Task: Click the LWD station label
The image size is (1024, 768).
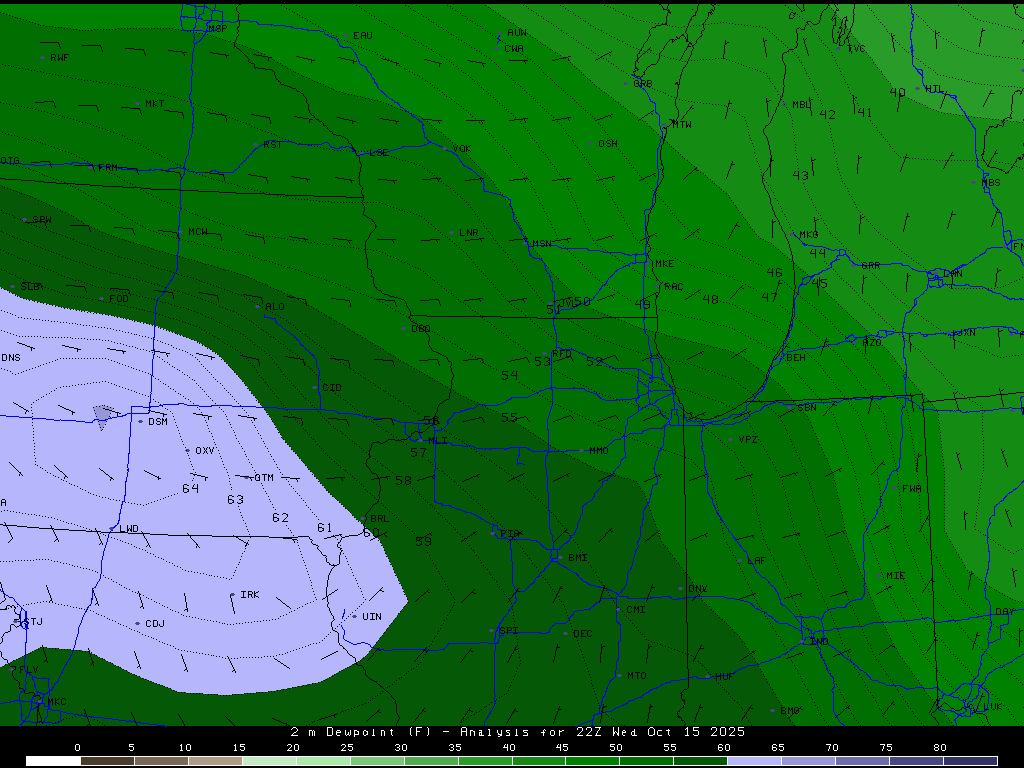Action: pos(129,529)
